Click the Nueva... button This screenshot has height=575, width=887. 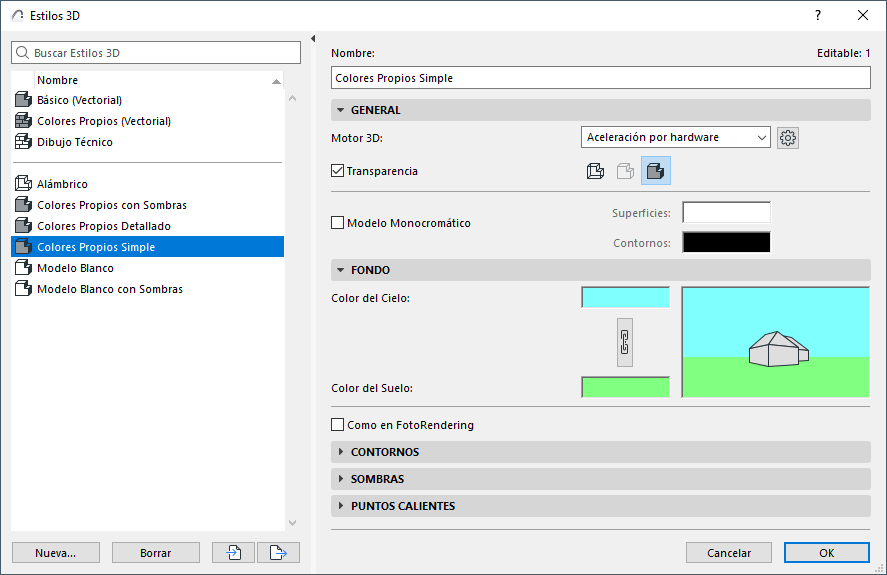[x=55, y=552]
